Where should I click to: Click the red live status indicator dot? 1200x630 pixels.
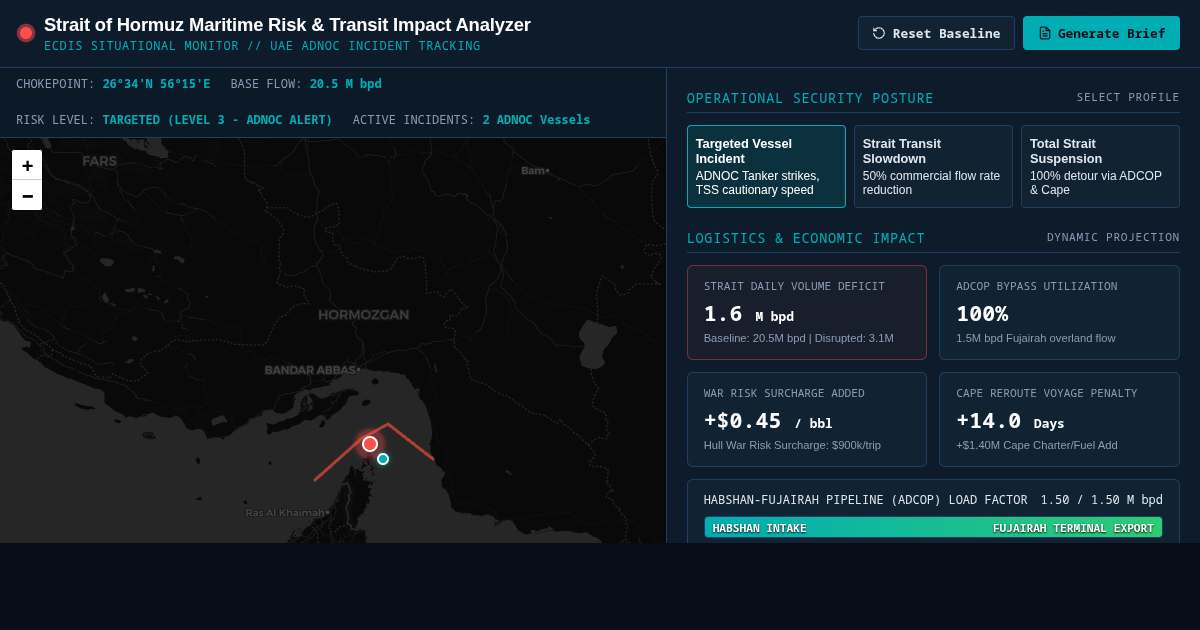(x=26, y=33)
